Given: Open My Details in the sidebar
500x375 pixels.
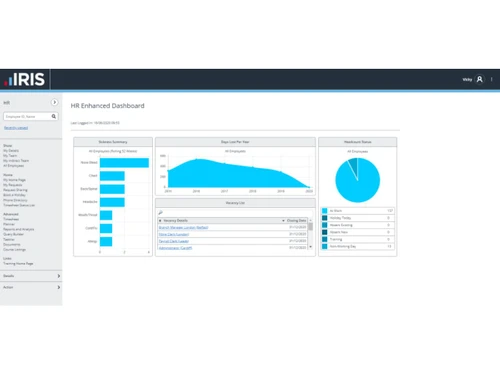Looking at the screenshot, I should (x=11, y=151).
